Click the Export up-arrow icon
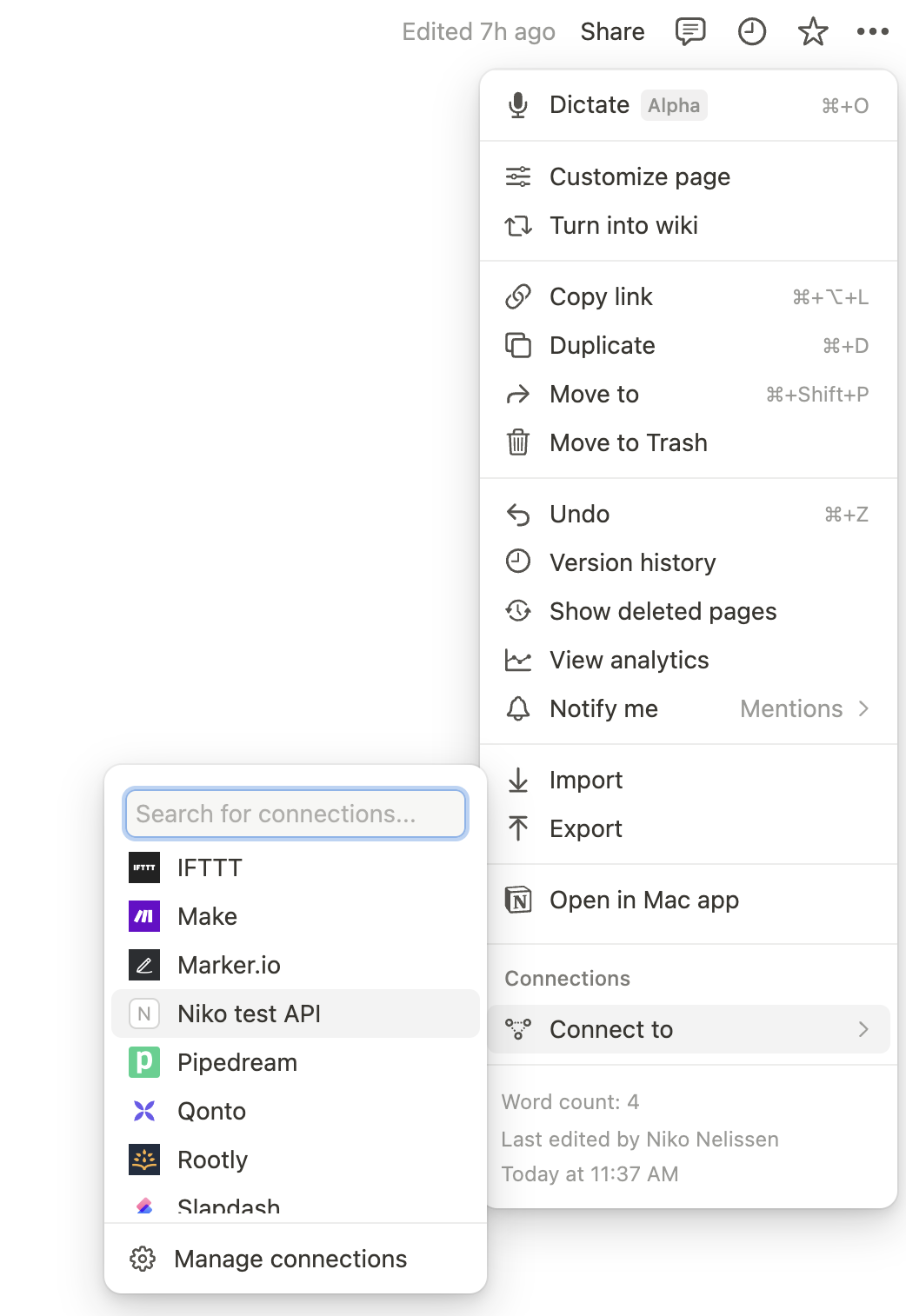This screenshot has width=906, height=1316. tap(518, 828)
